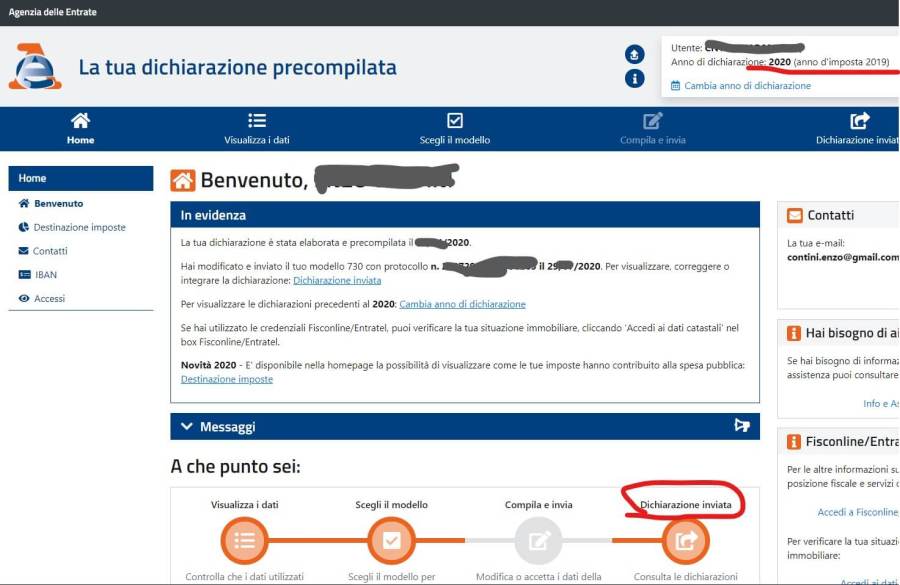The width and height of the screenshot is (900, 585).
Task: Open Dichiarazione inviata in top navbar
Action: click(x=858, y=129)
